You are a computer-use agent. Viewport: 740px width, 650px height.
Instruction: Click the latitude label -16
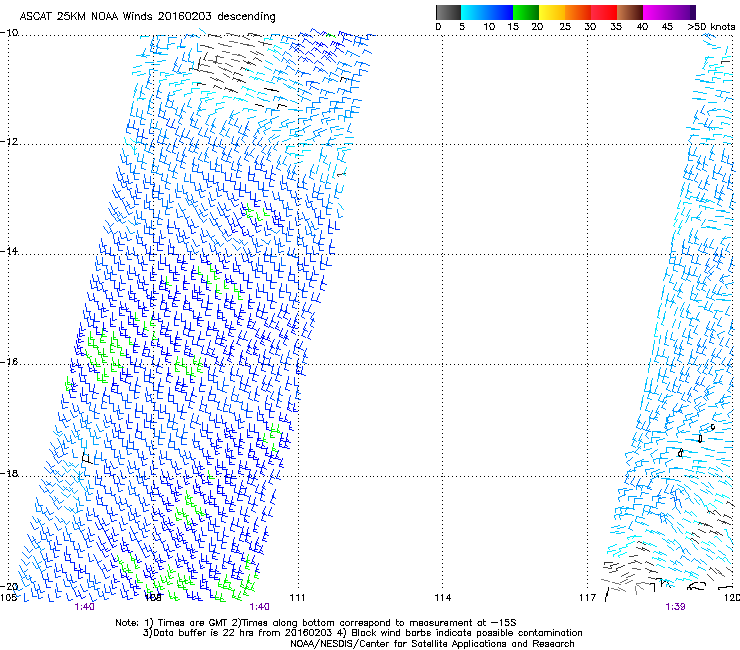tap(9, 362)
